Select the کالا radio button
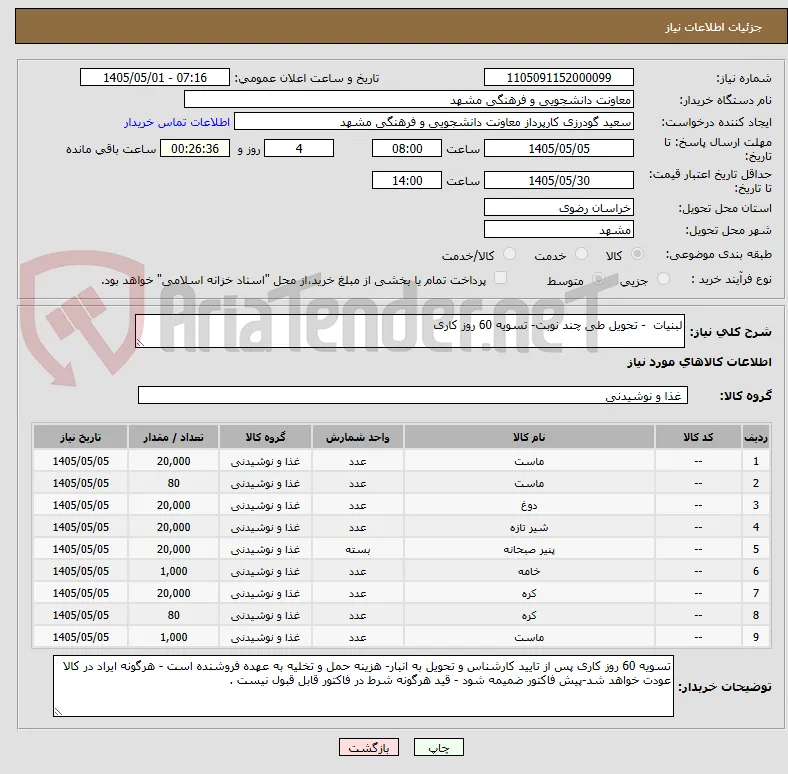The height and width of the screenshot is (774, 788). tap(637, 254)
